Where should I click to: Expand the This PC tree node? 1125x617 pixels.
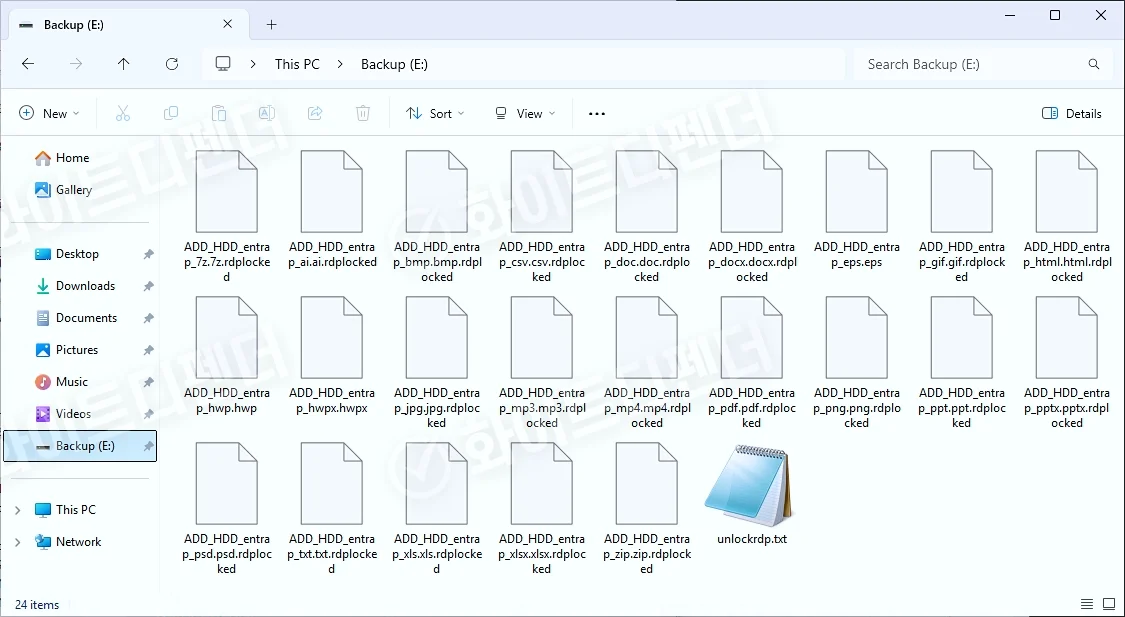pos(17,510)
